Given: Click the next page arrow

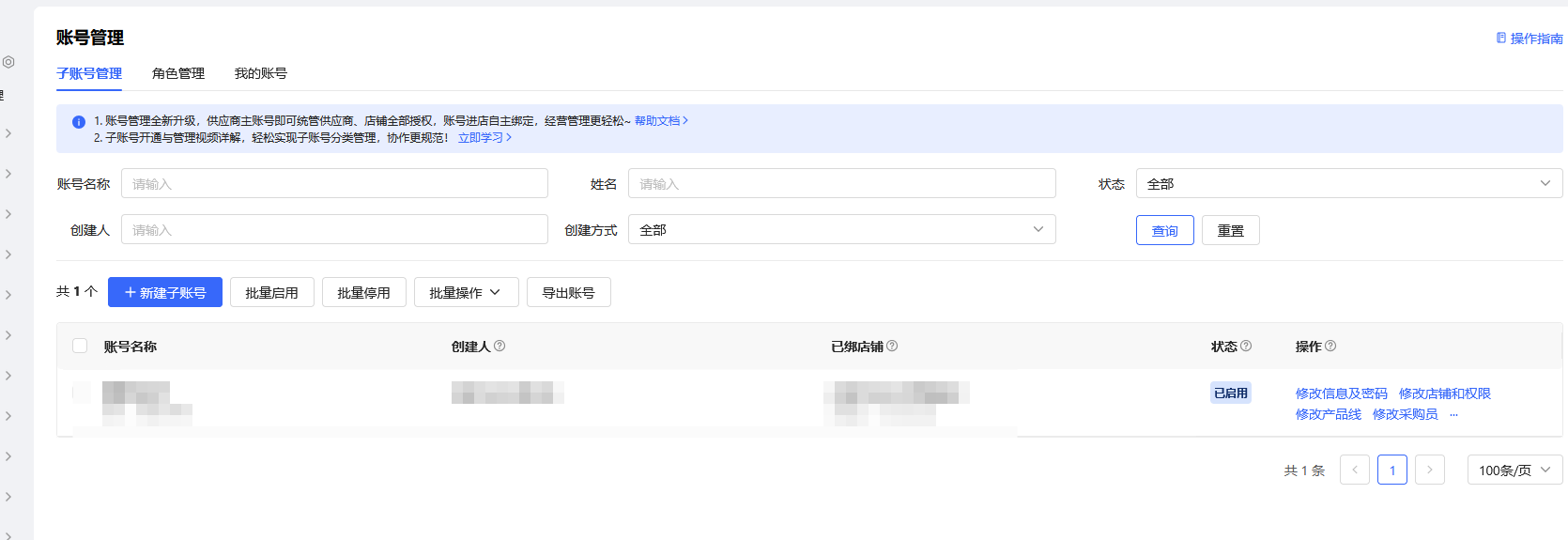Looking at the screenshot, I should (1429, 470).
